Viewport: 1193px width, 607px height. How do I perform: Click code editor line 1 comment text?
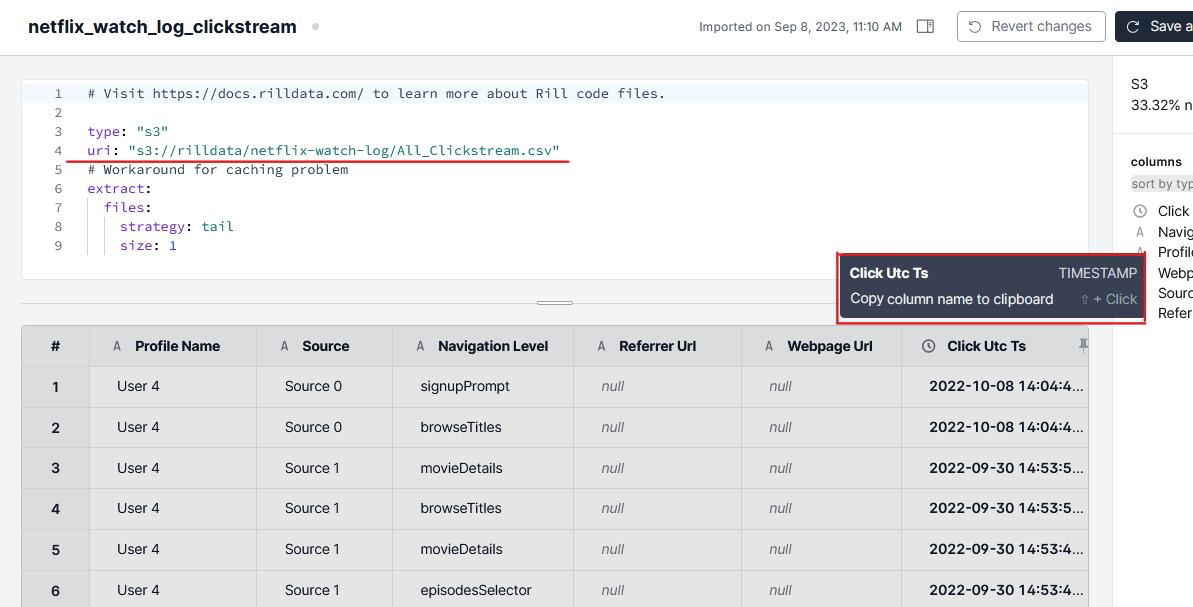click(x=376, y=94)
